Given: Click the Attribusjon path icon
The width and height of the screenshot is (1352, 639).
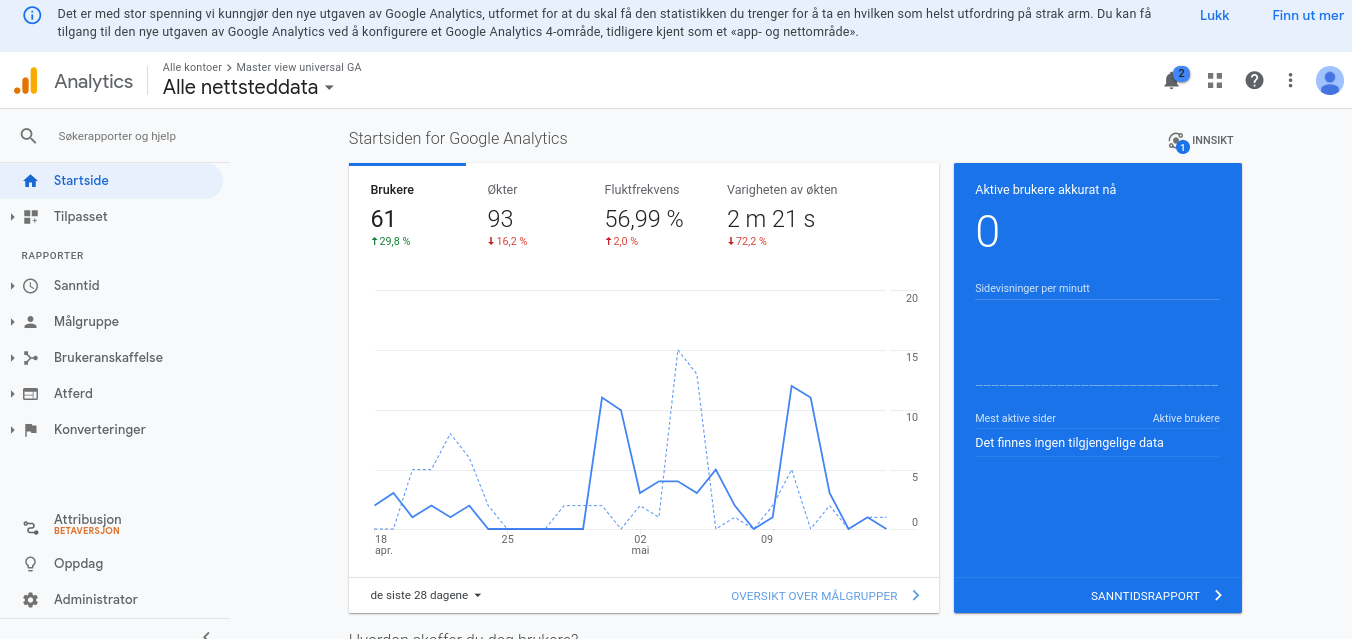Looking at the screenshot, I should (30, 526).
